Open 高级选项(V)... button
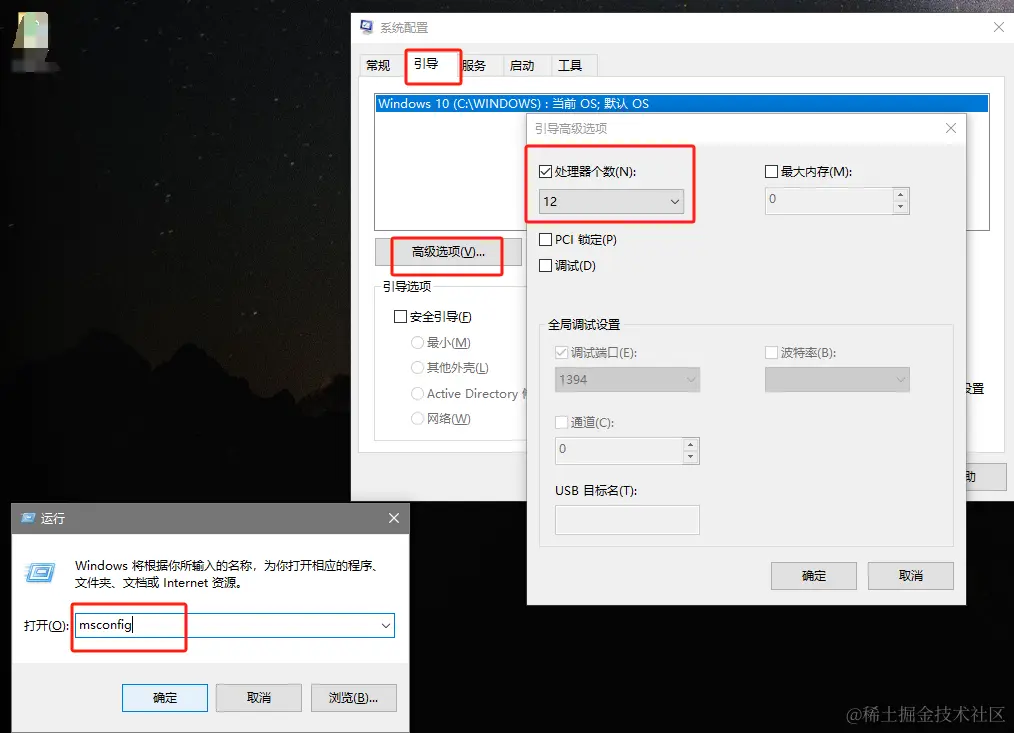Image resolution: width=1014 pixels, height=733 pixels. click(x=448, y=252)
